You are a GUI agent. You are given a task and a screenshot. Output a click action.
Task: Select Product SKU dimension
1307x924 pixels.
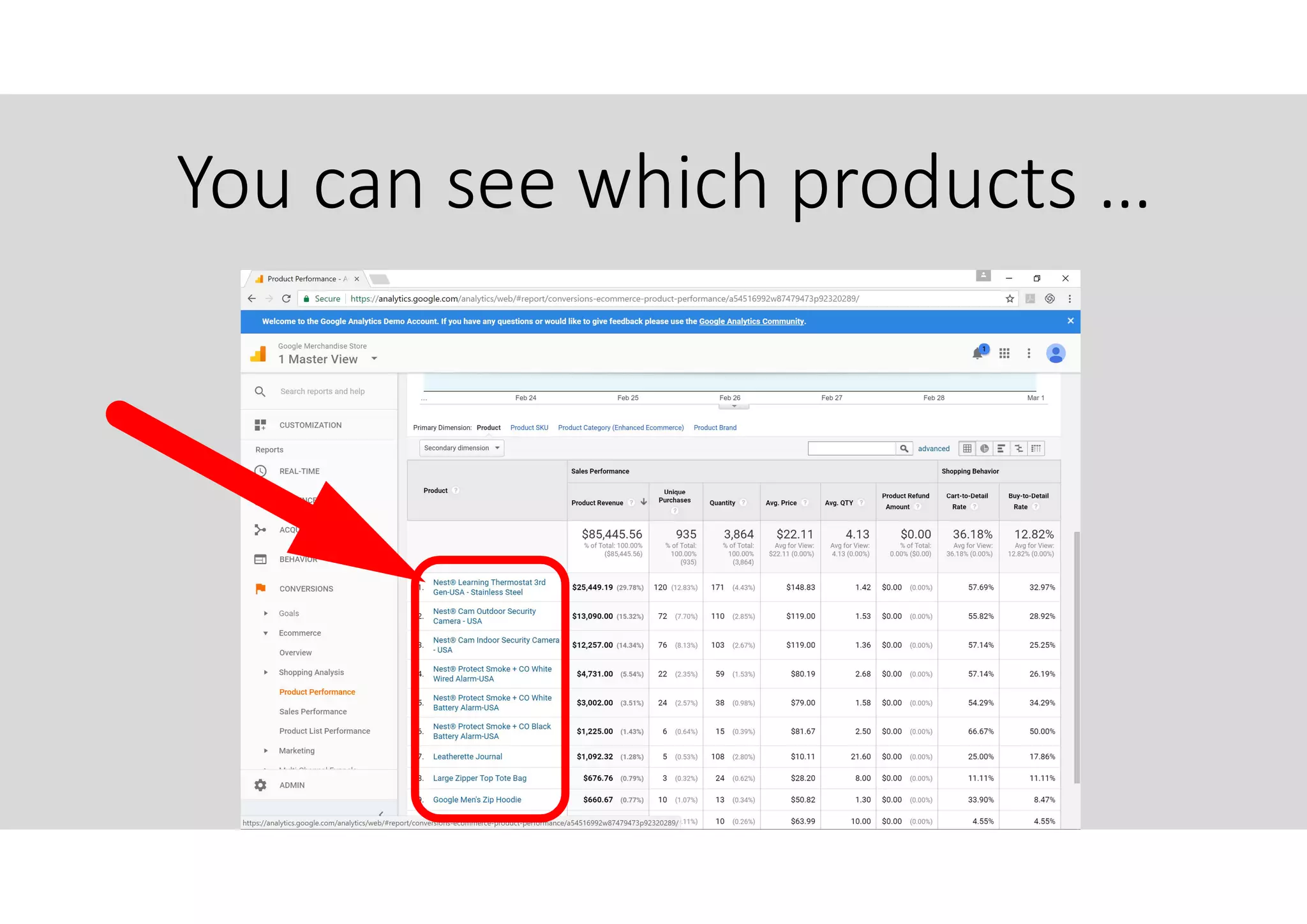tap(529, 428)
